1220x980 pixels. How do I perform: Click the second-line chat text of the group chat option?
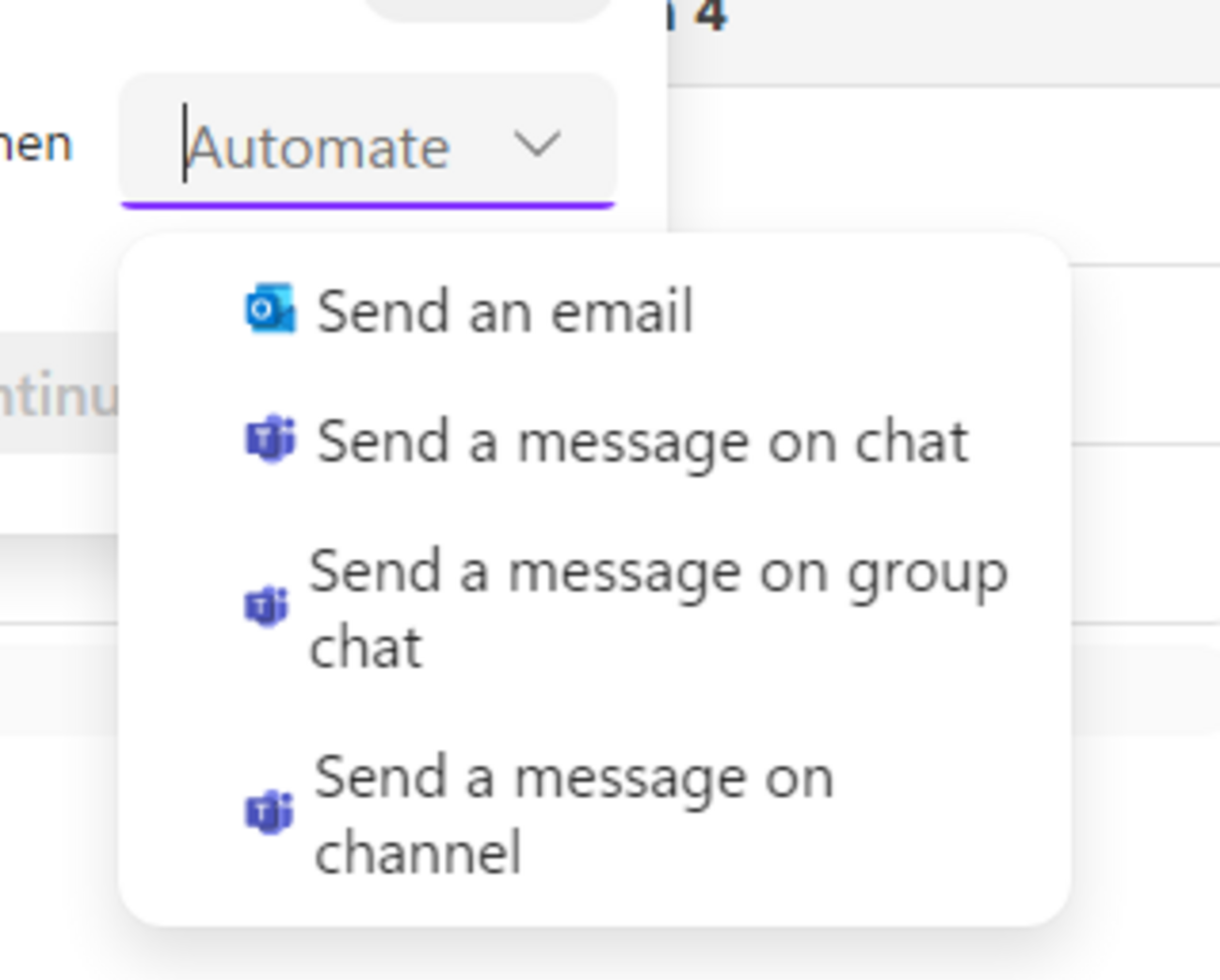coord(366,648)
